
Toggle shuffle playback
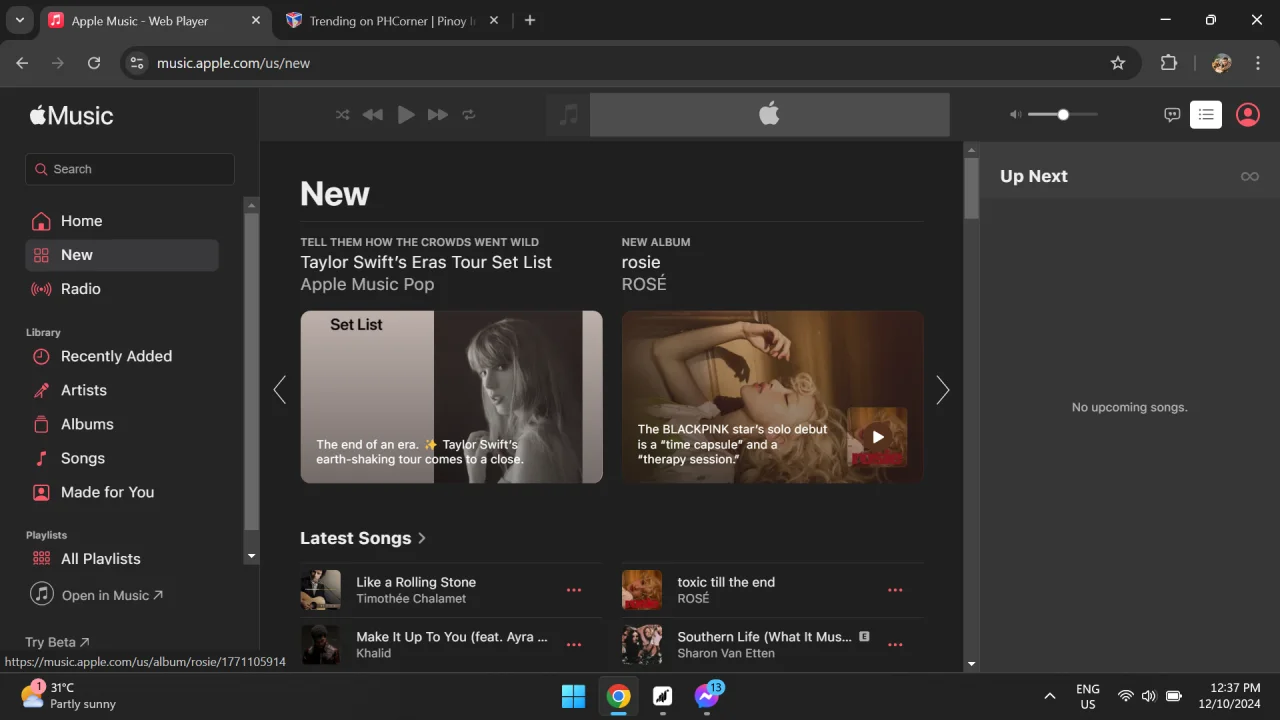(342, 115)
